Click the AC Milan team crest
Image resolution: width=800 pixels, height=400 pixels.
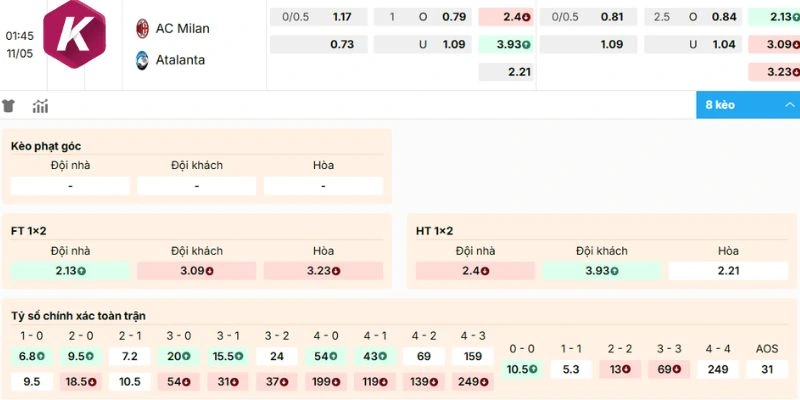tap(142, 29)
